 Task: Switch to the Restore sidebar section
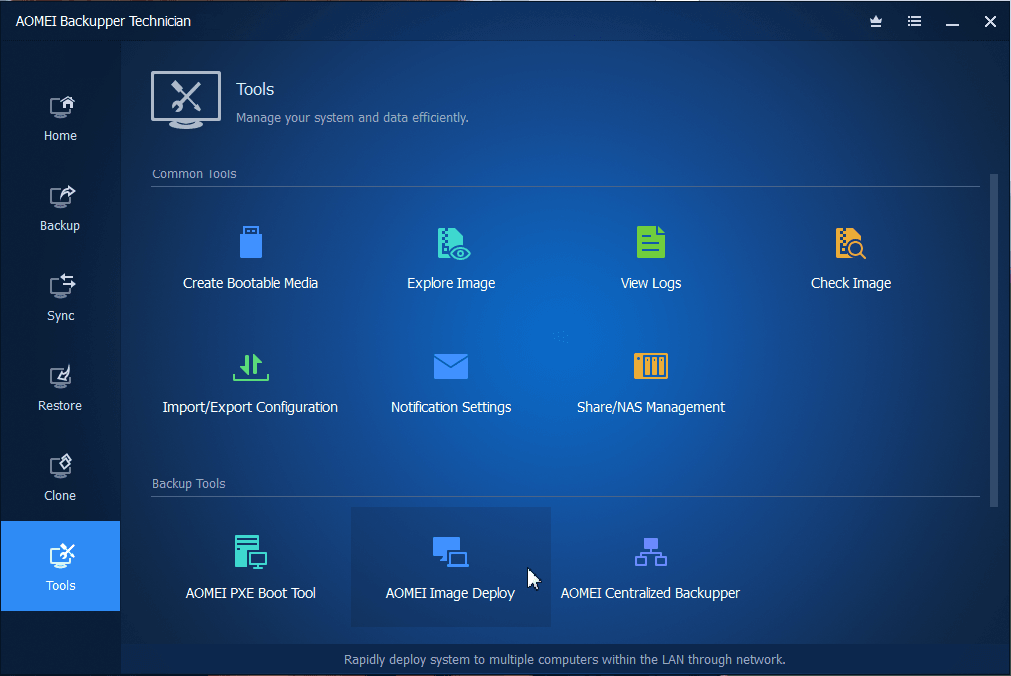(60, 388)
